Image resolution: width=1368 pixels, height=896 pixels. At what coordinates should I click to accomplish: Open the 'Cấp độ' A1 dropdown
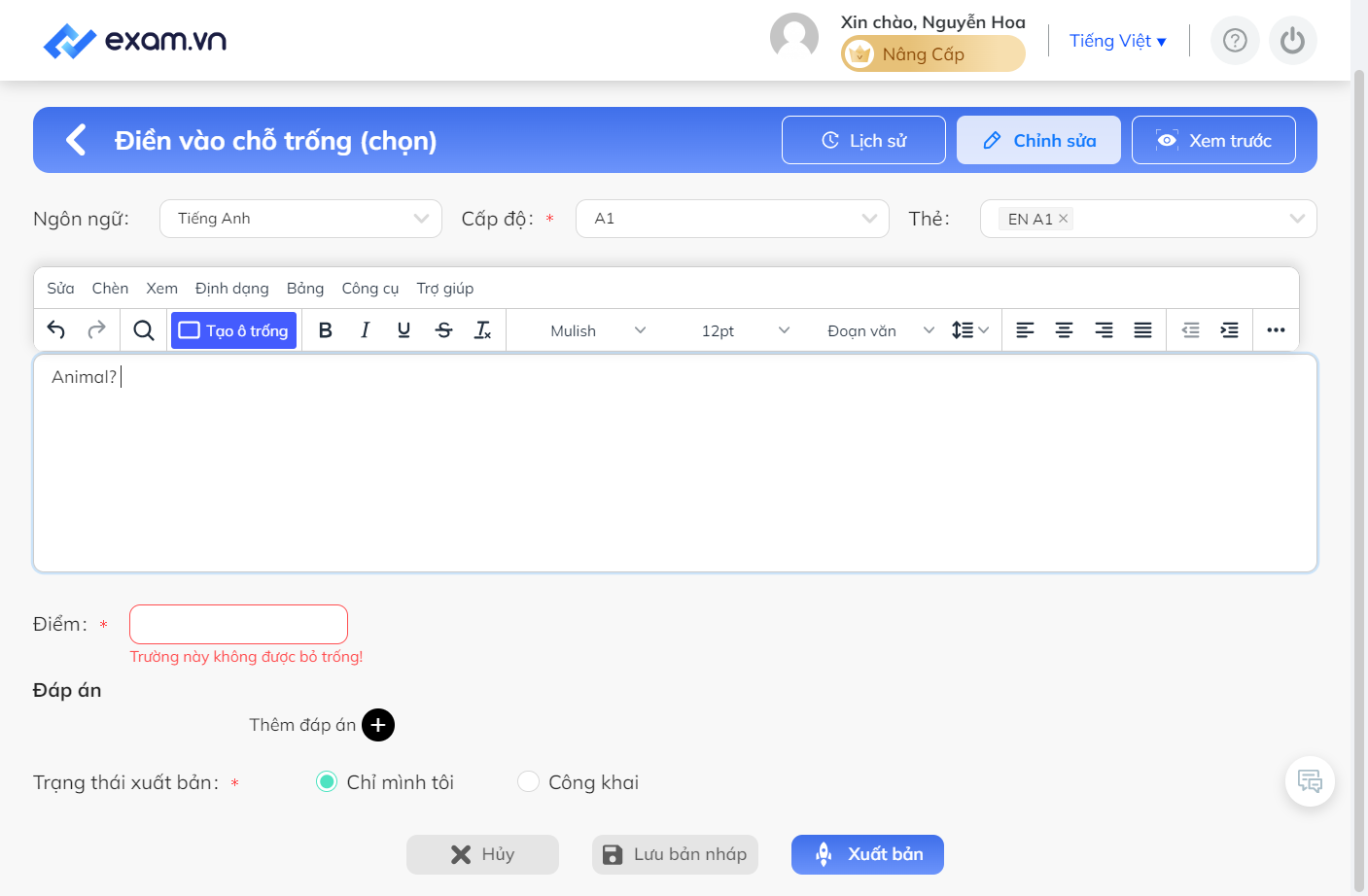(x=732, y=219)
